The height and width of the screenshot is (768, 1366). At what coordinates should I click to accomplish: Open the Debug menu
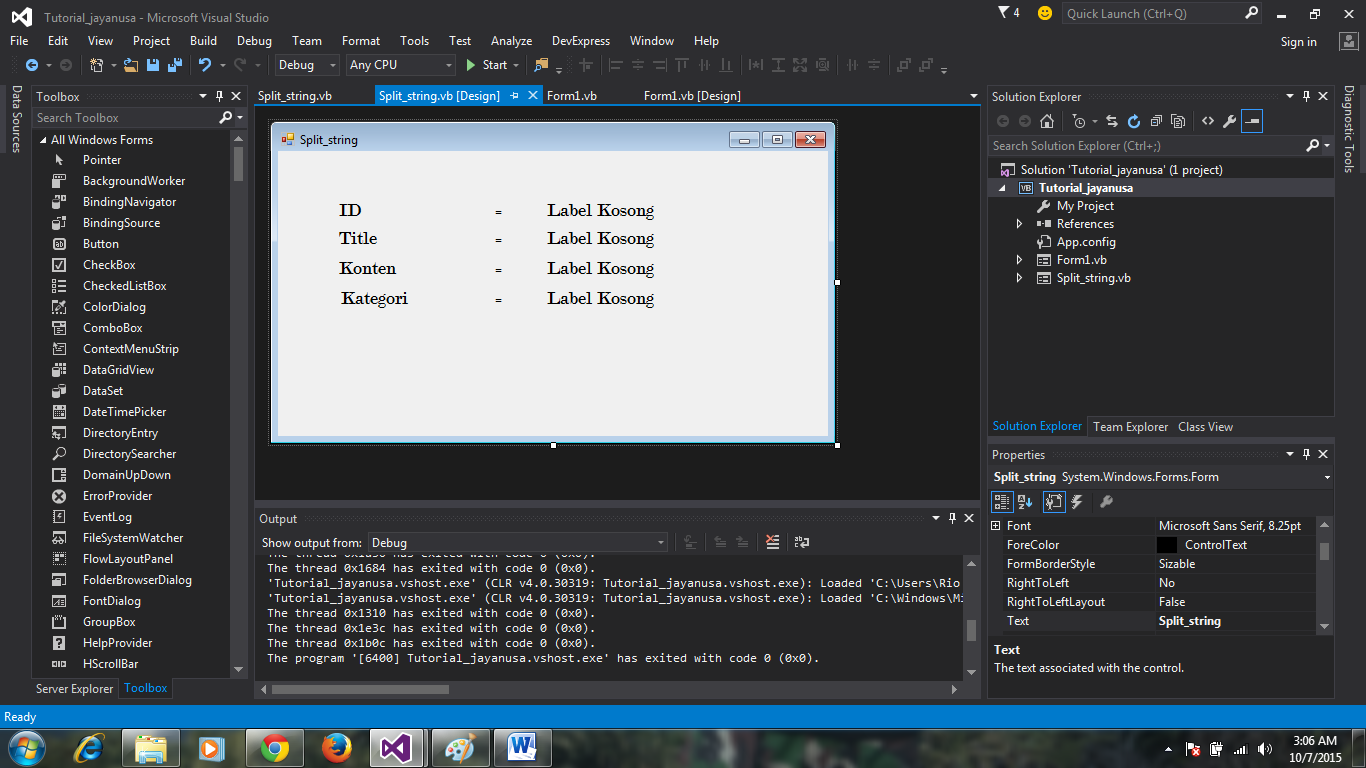254,41
